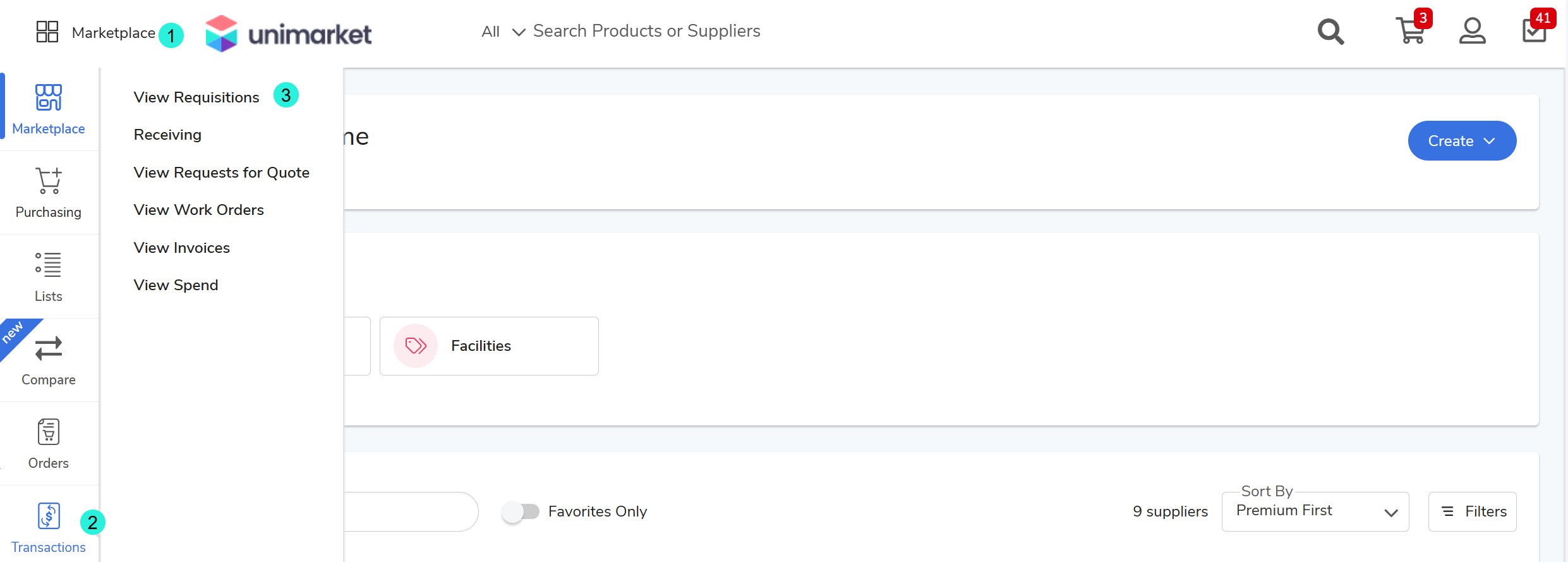1568x562 pixels.
Task: Click the Search Products or Suppliers field
Action: click(646, 31)
